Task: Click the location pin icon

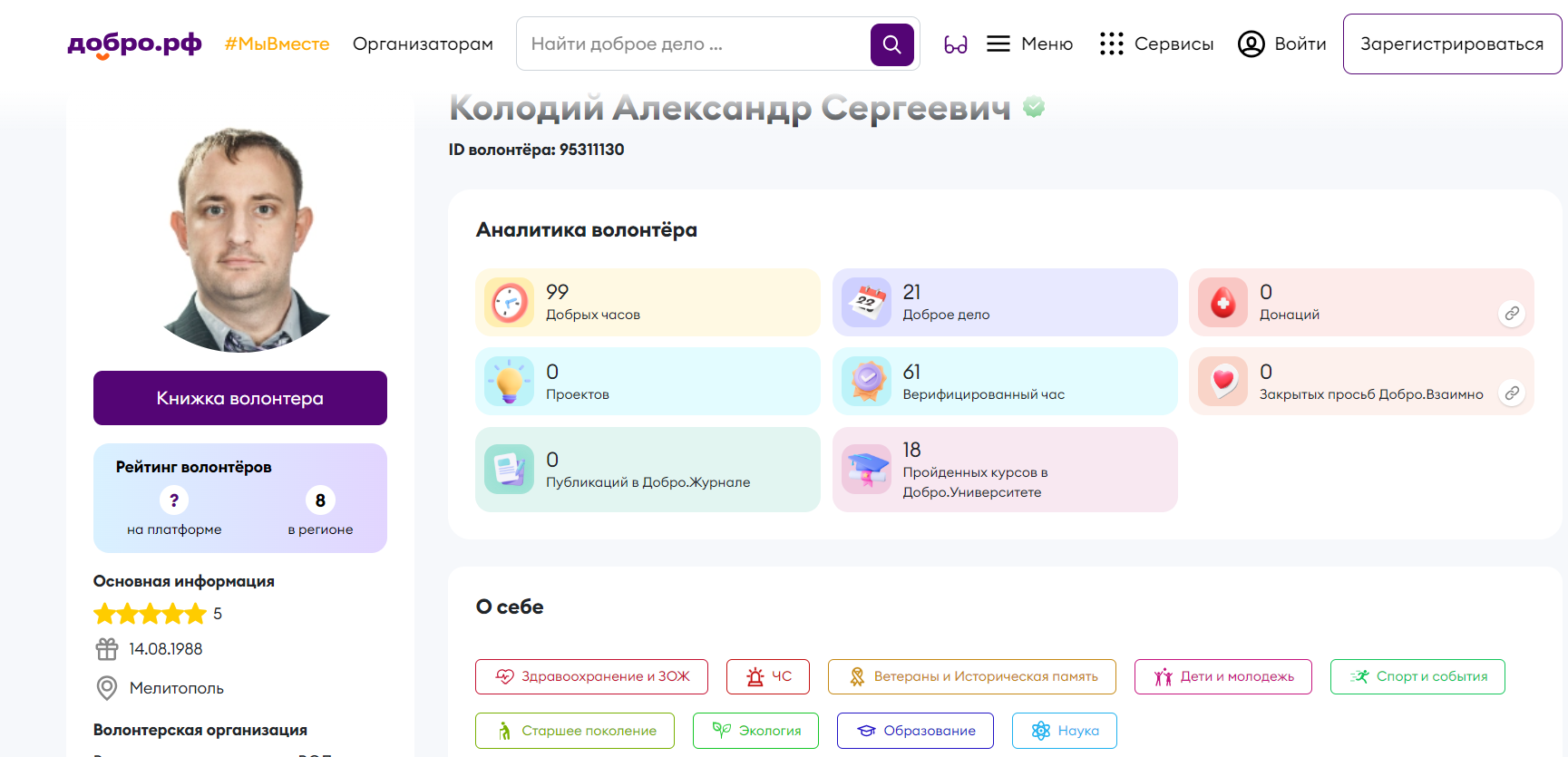Action: click(x=107, y=688)
